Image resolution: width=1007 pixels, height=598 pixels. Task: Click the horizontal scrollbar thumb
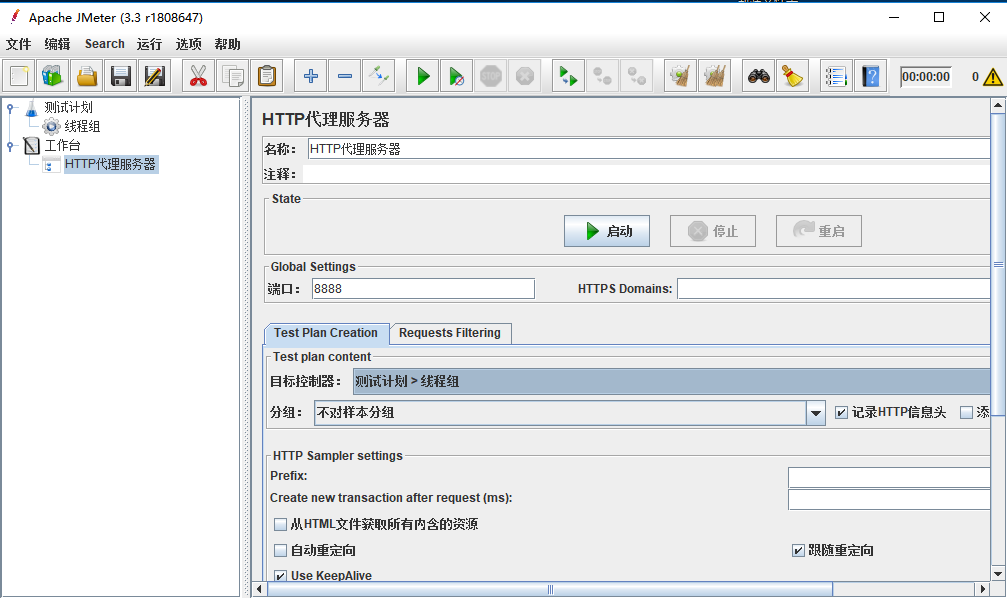coord(550,589)
